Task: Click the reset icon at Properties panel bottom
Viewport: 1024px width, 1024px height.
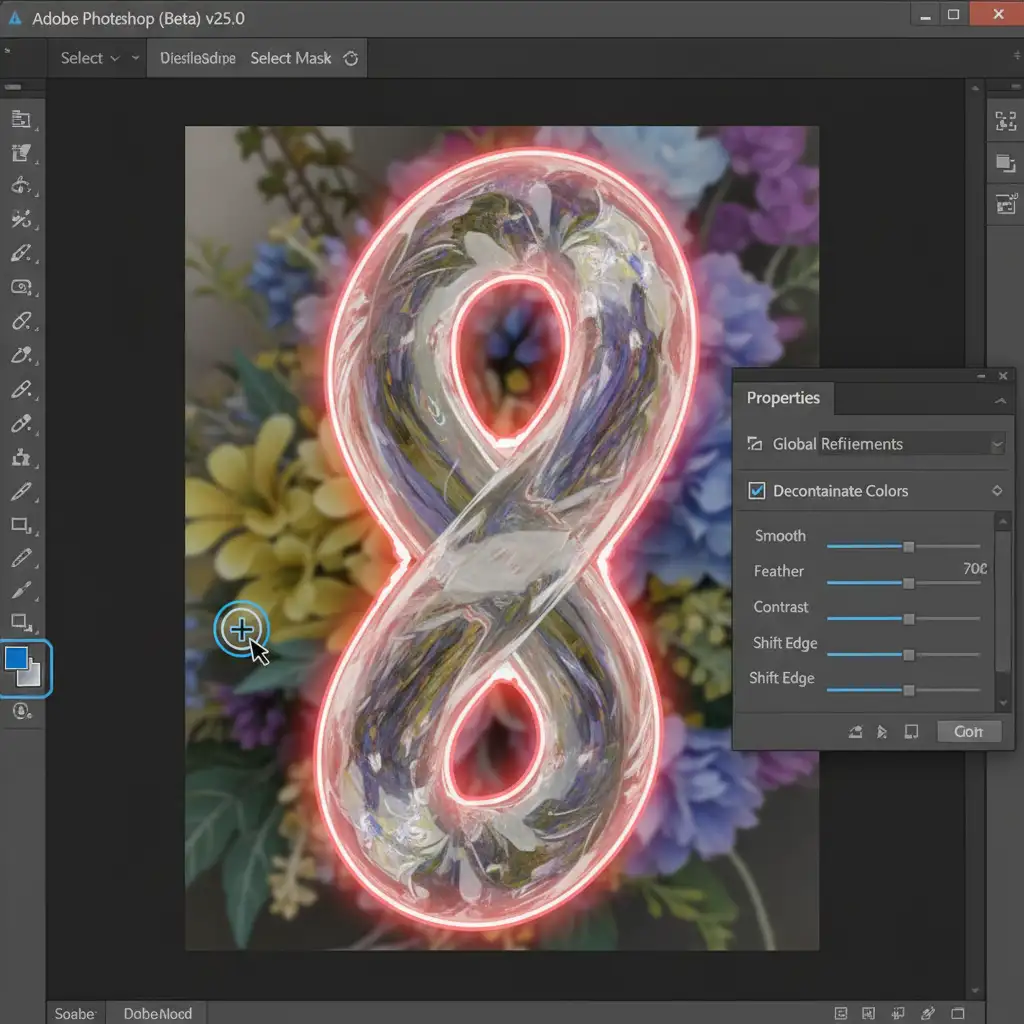Action: click(x=855, y=732)
